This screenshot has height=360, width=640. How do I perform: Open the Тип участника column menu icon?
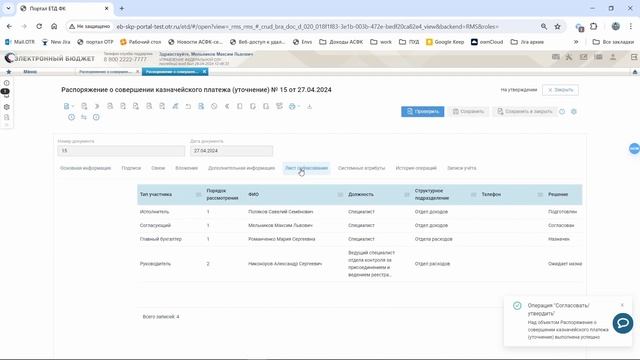198,195
